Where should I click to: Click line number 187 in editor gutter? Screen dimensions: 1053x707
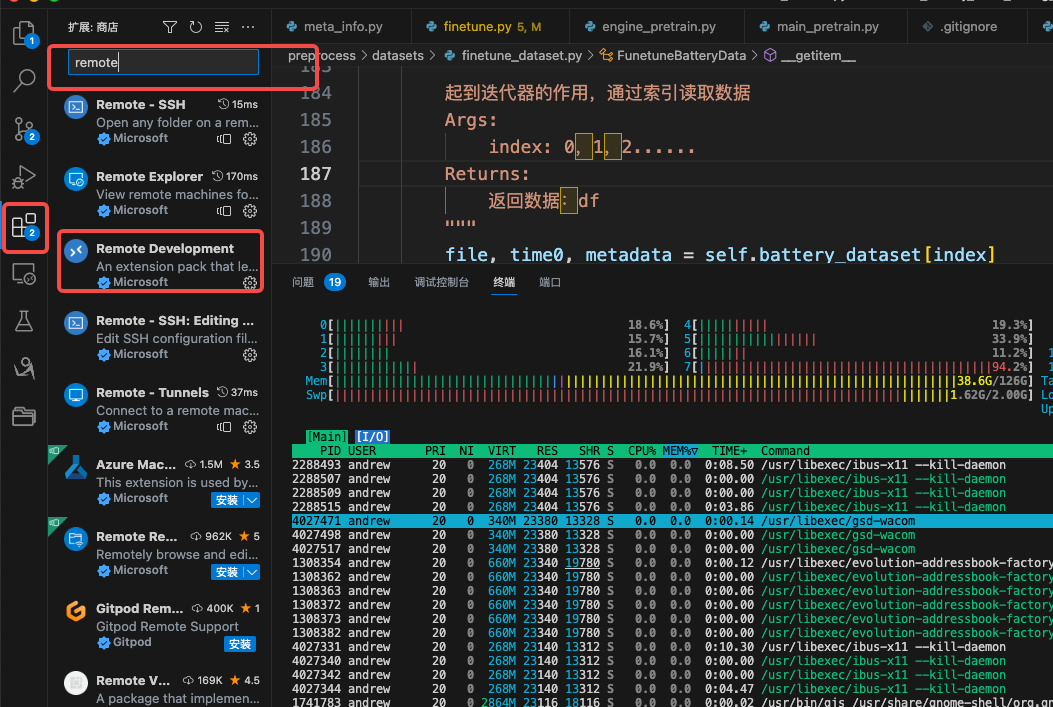pyautogui.click(x=316, y=173)
